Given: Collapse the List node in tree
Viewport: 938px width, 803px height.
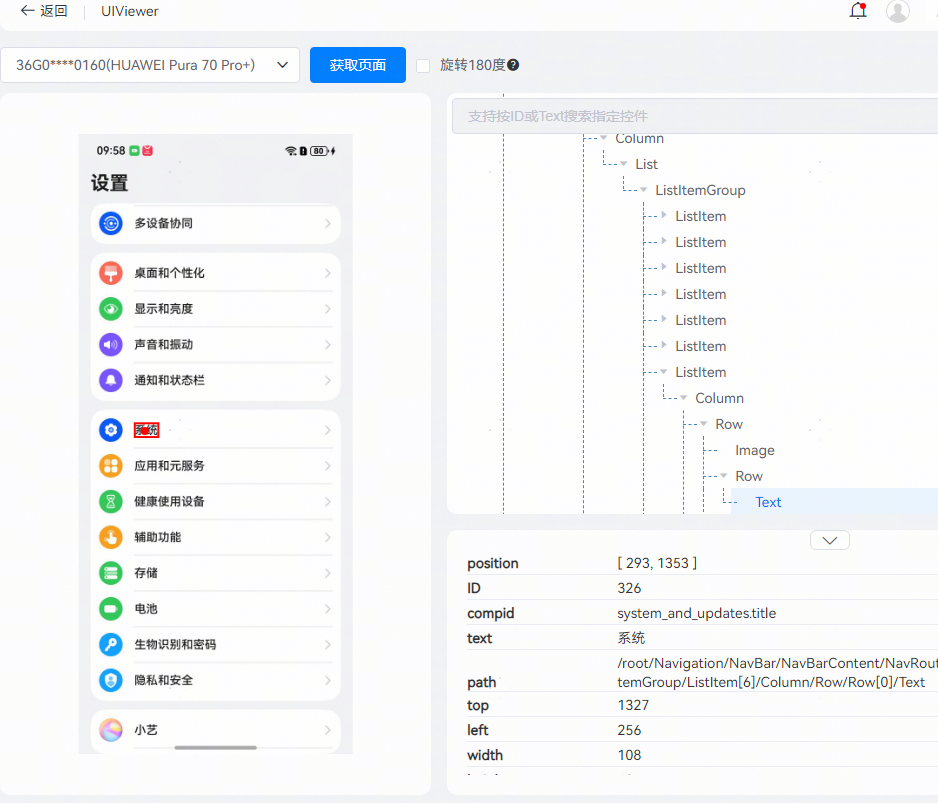Looking at the screenshot, I should (x=624, y=164).
